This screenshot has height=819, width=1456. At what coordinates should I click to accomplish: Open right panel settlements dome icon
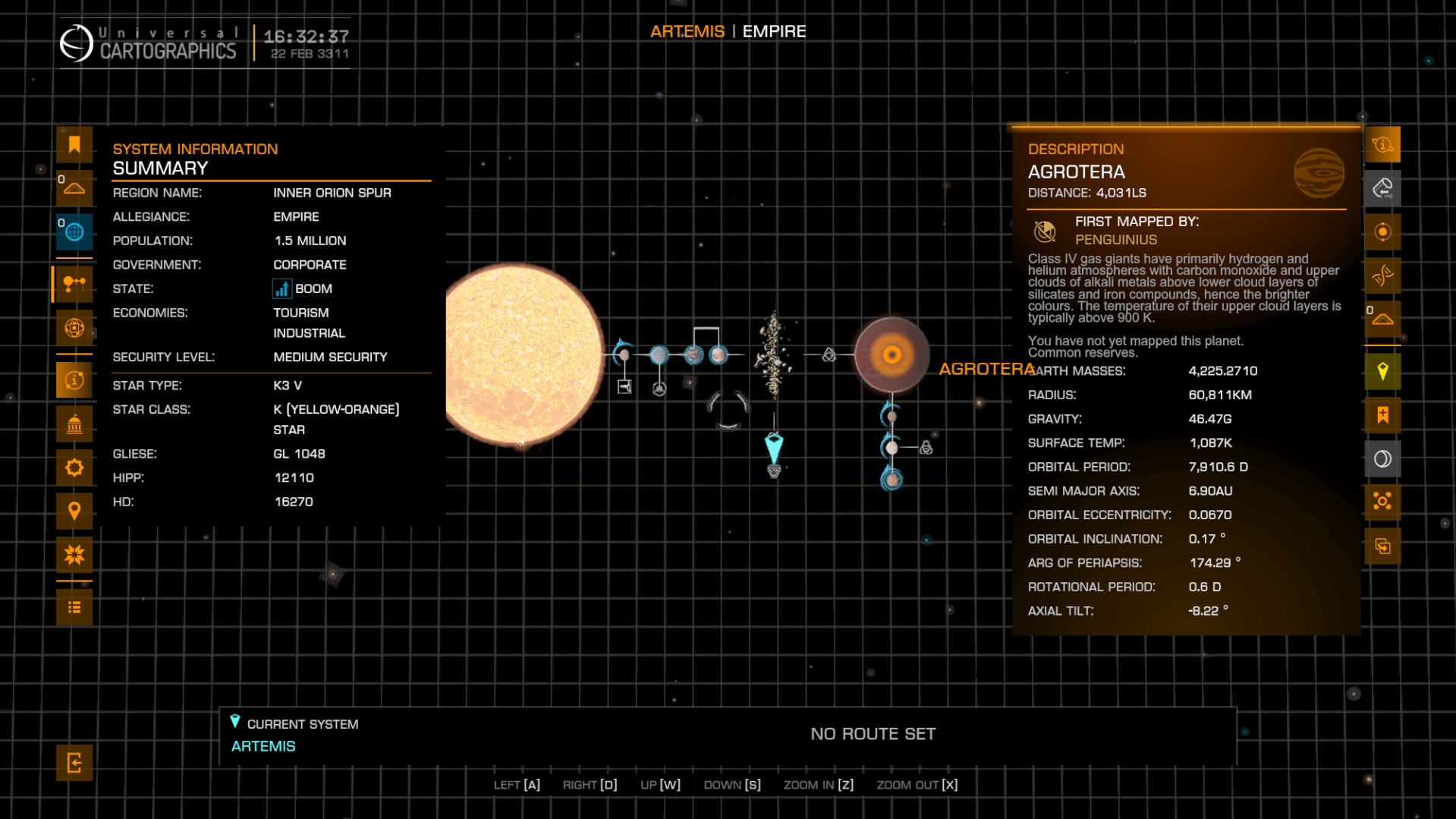tap(1382, 319)
